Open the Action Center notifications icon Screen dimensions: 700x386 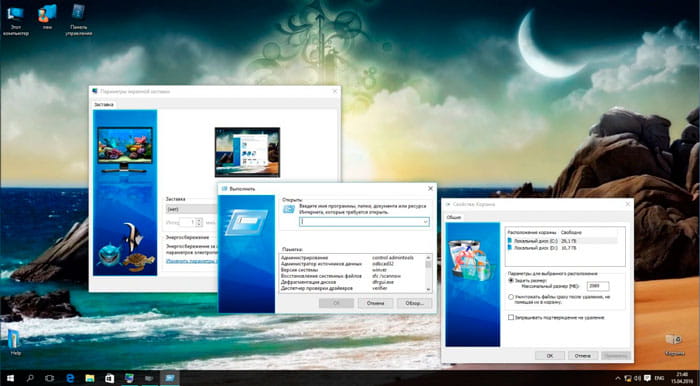[647, 378]
